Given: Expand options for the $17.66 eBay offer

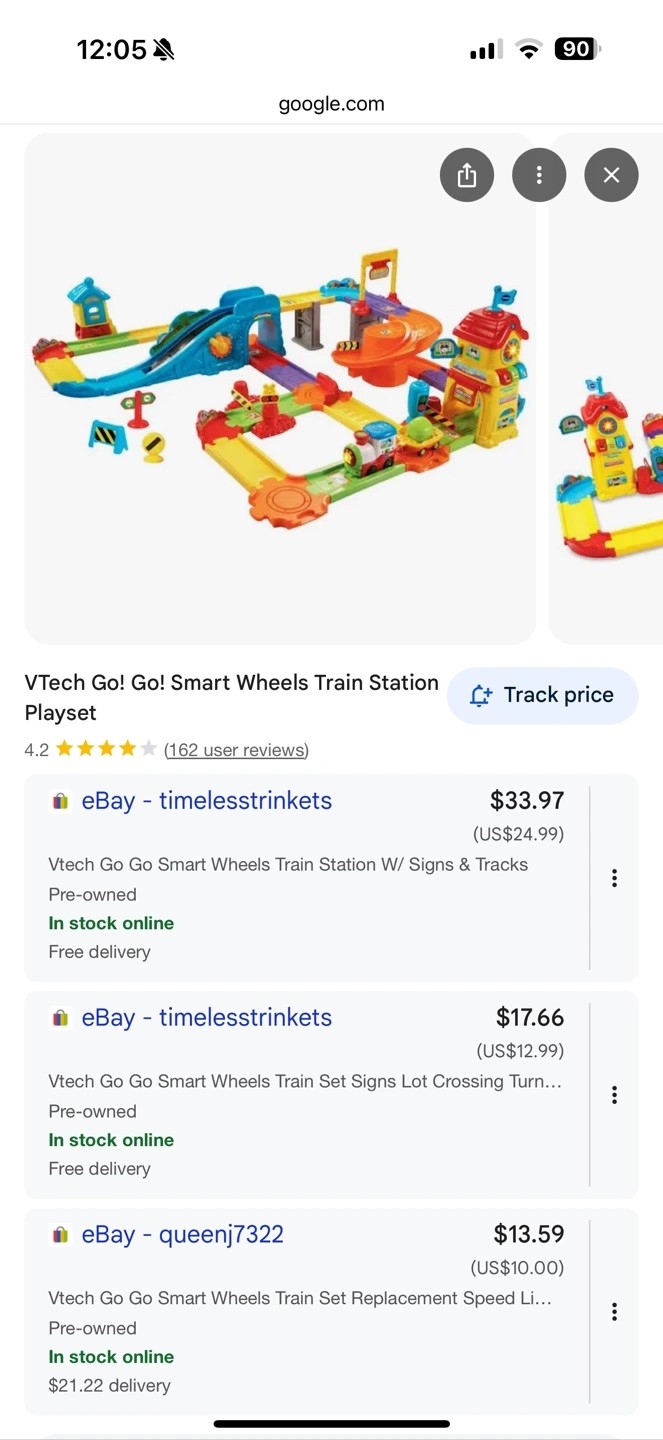Looking at the screenshot, I should [x=614, y=1095].
